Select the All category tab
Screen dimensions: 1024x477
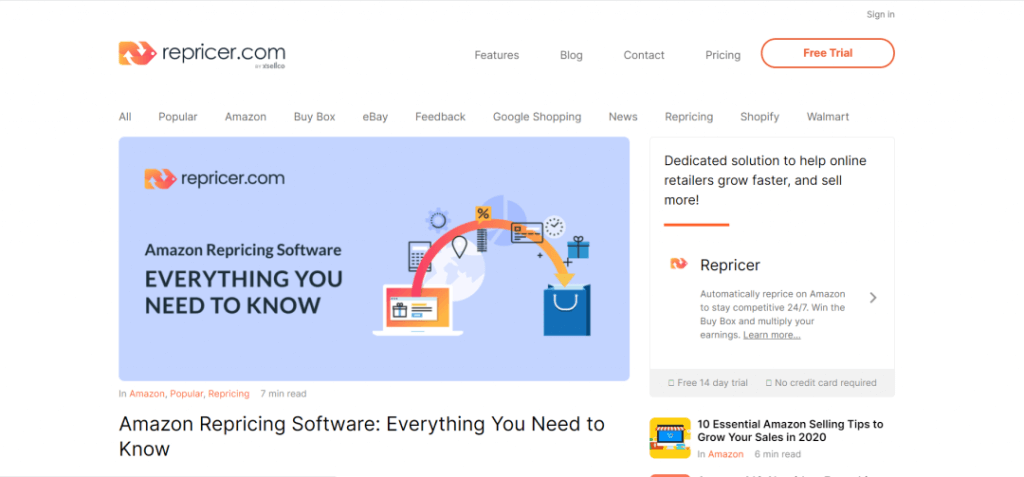point(125,117)
